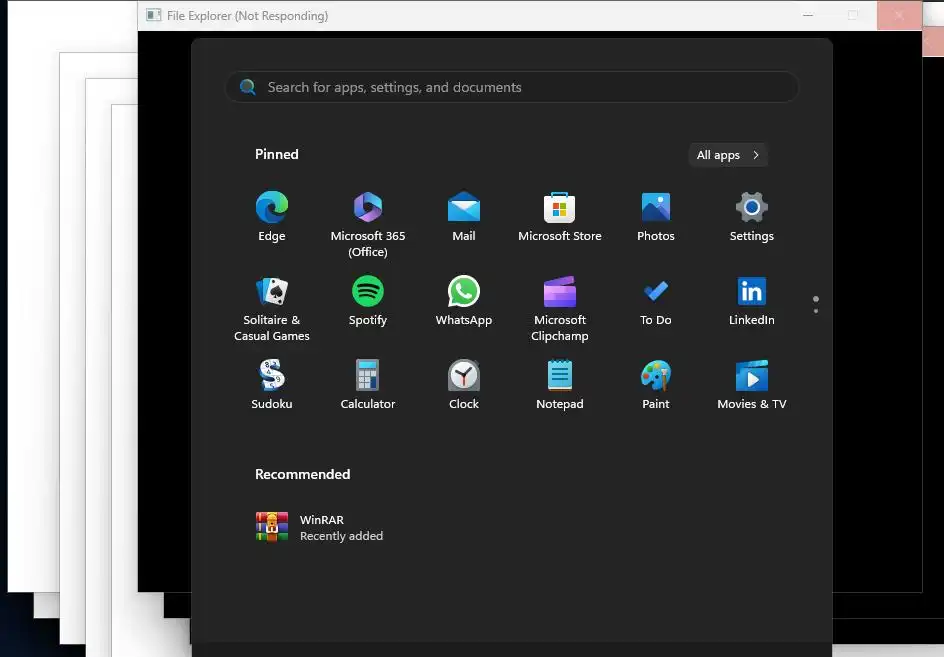Minimize the File Explorer window
This screenshot has width=944, height=657.
pyautogui.click(x=808, y=15)
